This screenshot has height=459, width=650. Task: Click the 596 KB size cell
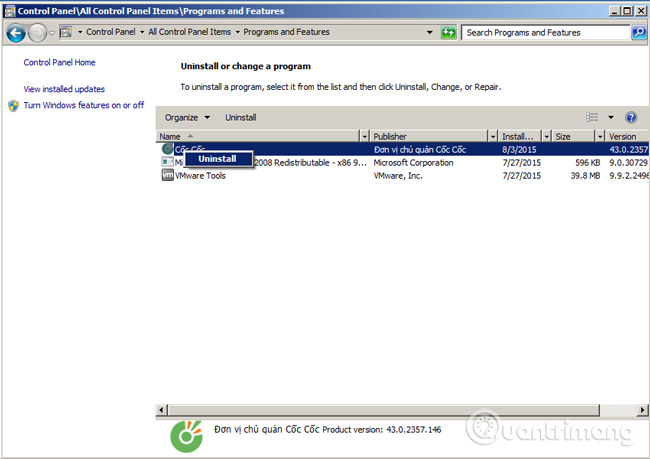click(x=587, y=163)
